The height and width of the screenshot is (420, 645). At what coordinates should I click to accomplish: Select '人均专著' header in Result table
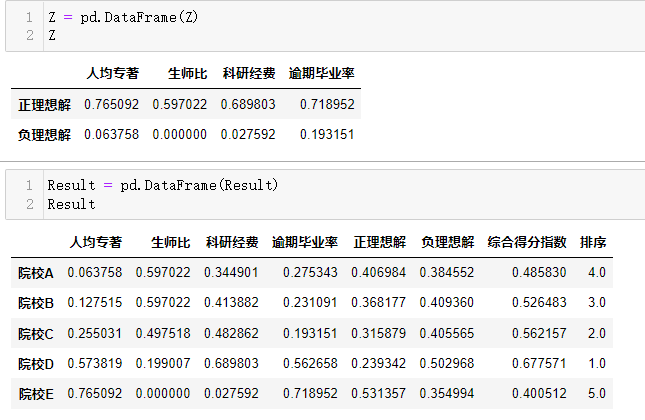tap(95, 242)
